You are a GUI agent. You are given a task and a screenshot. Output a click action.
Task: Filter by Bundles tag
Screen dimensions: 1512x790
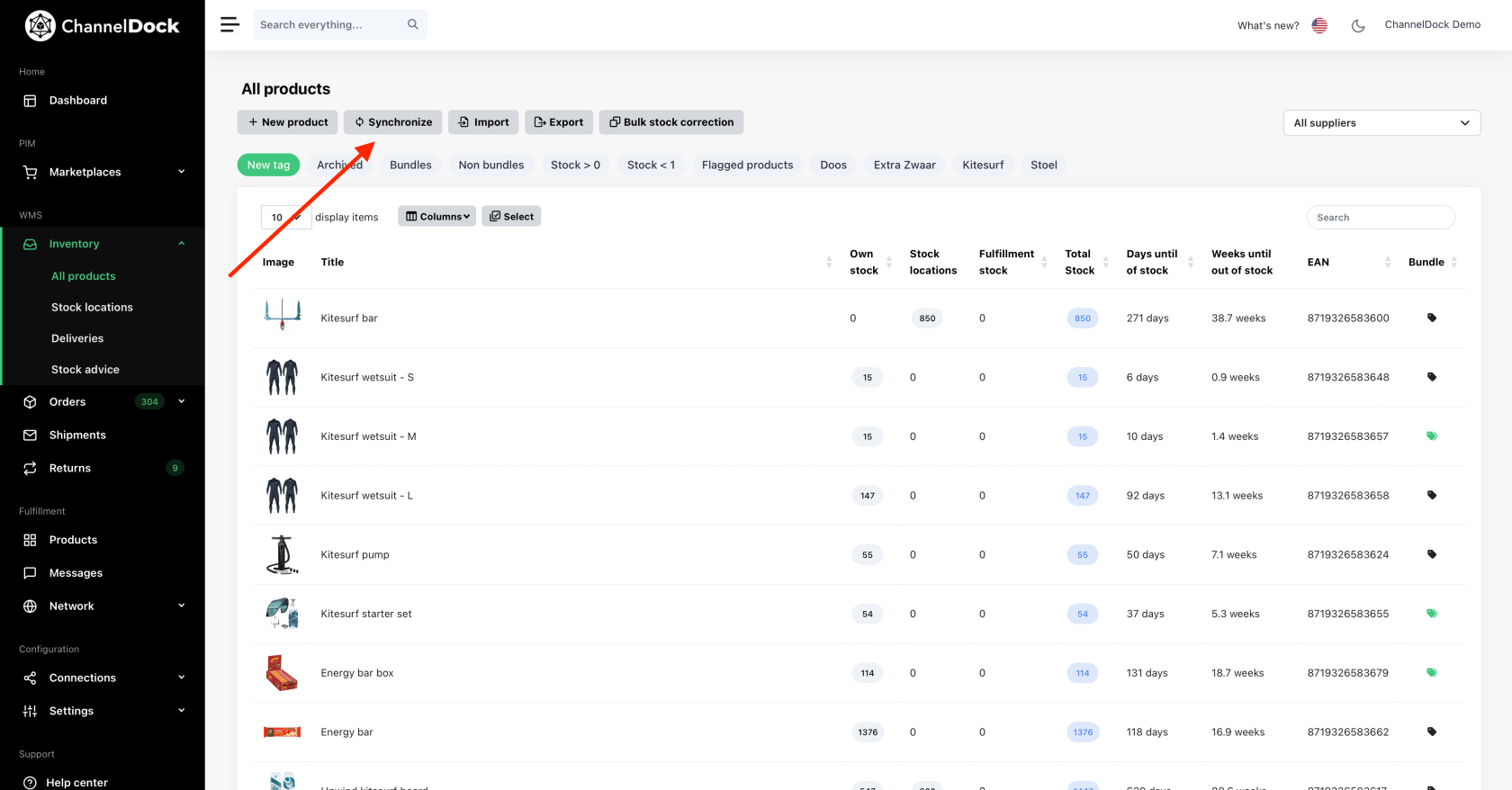[x=410, y=165]
